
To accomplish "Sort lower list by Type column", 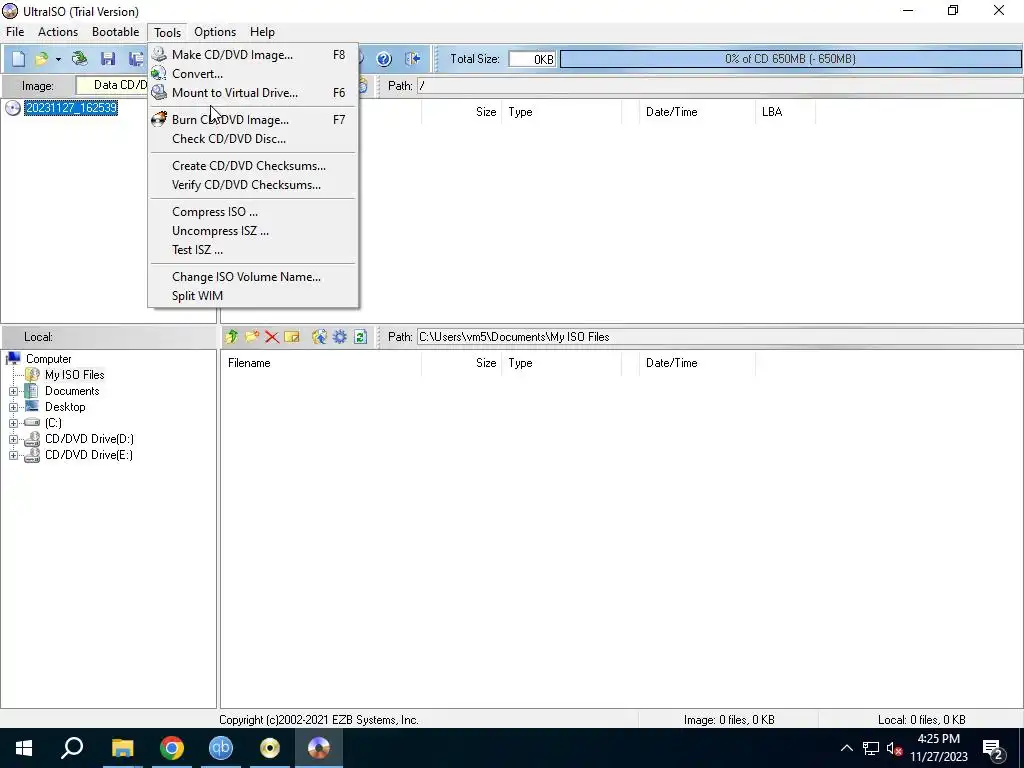I will 562,363.
